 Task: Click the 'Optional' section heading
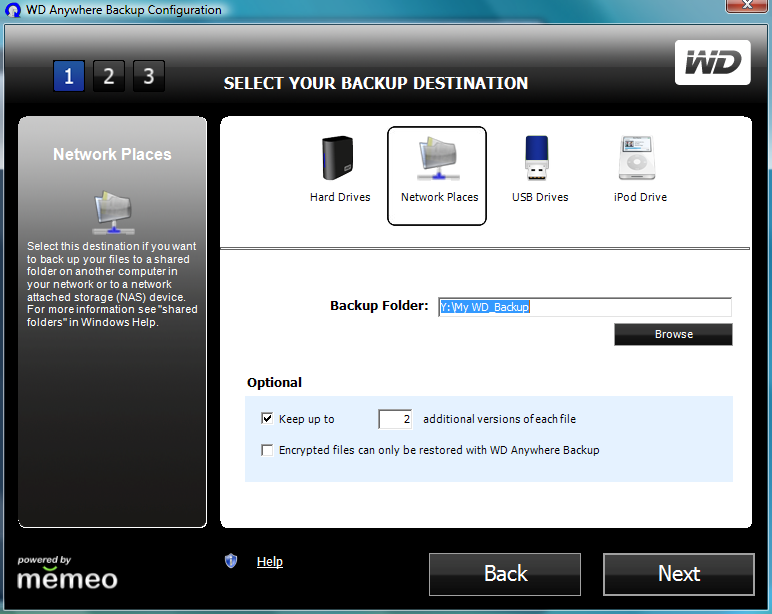pyautogui.click(x=274, y=383)
